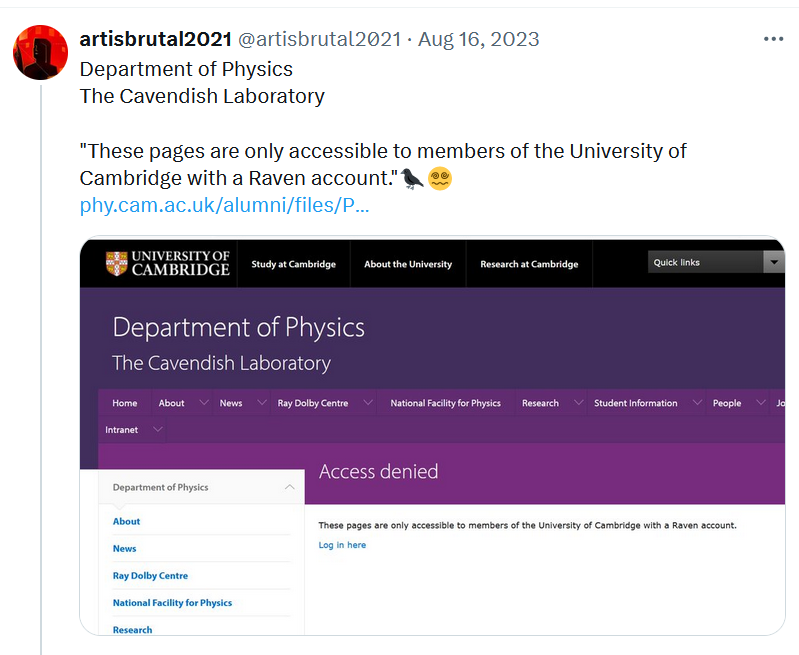799x655 pixels.
Task: Open About the University menu
Action: (x=408, y=264)
